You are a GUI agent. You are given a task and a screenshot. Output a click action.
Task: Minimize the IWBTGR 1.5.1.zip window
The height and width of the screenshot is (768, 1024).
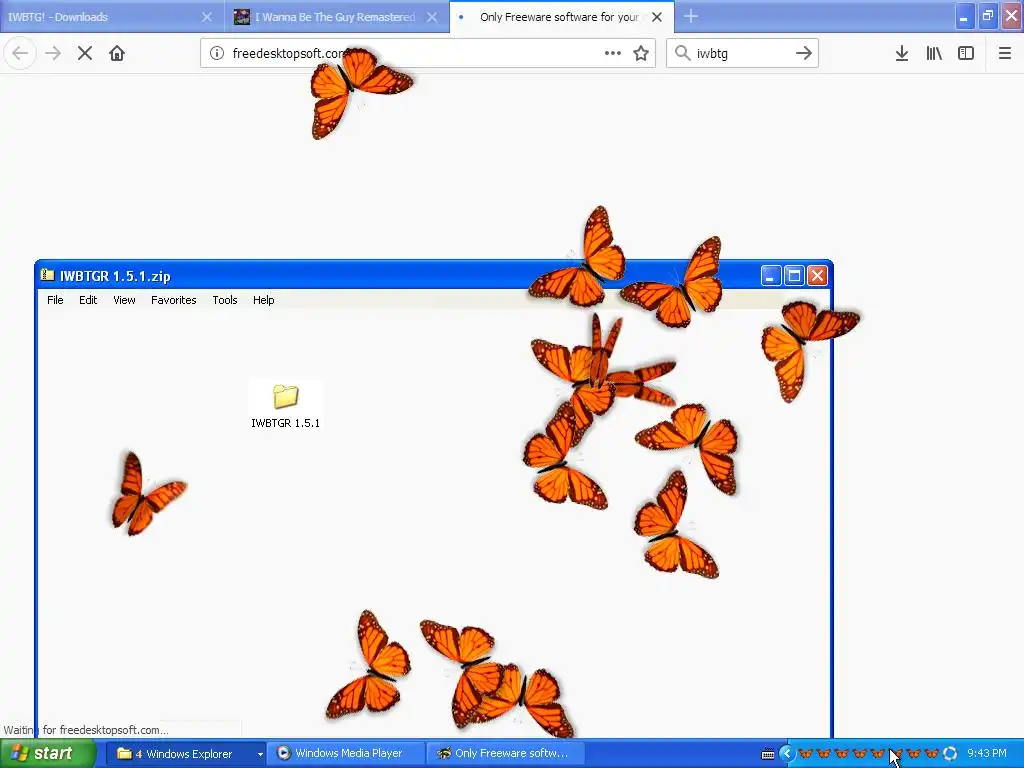coord(771,276)
